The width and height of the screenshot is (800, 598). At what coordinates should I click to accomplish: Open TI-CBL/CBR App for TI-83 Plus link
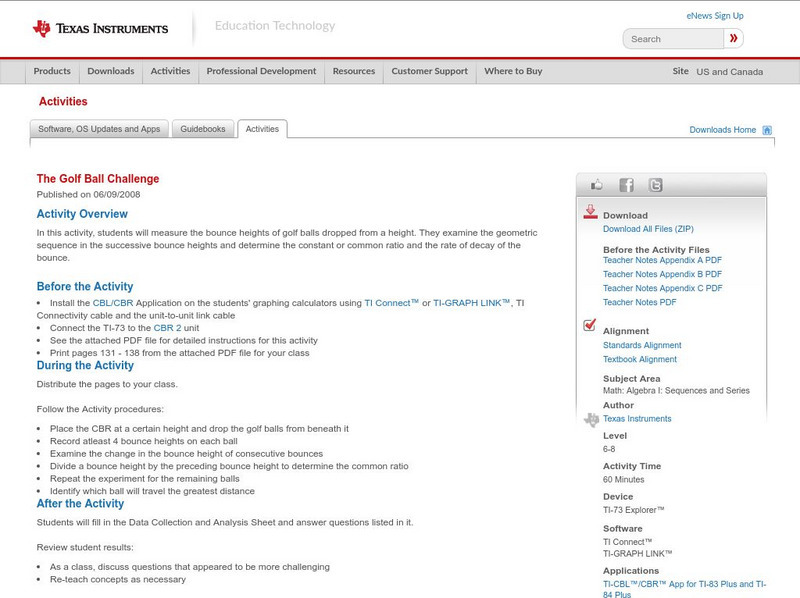pos(684,589)
